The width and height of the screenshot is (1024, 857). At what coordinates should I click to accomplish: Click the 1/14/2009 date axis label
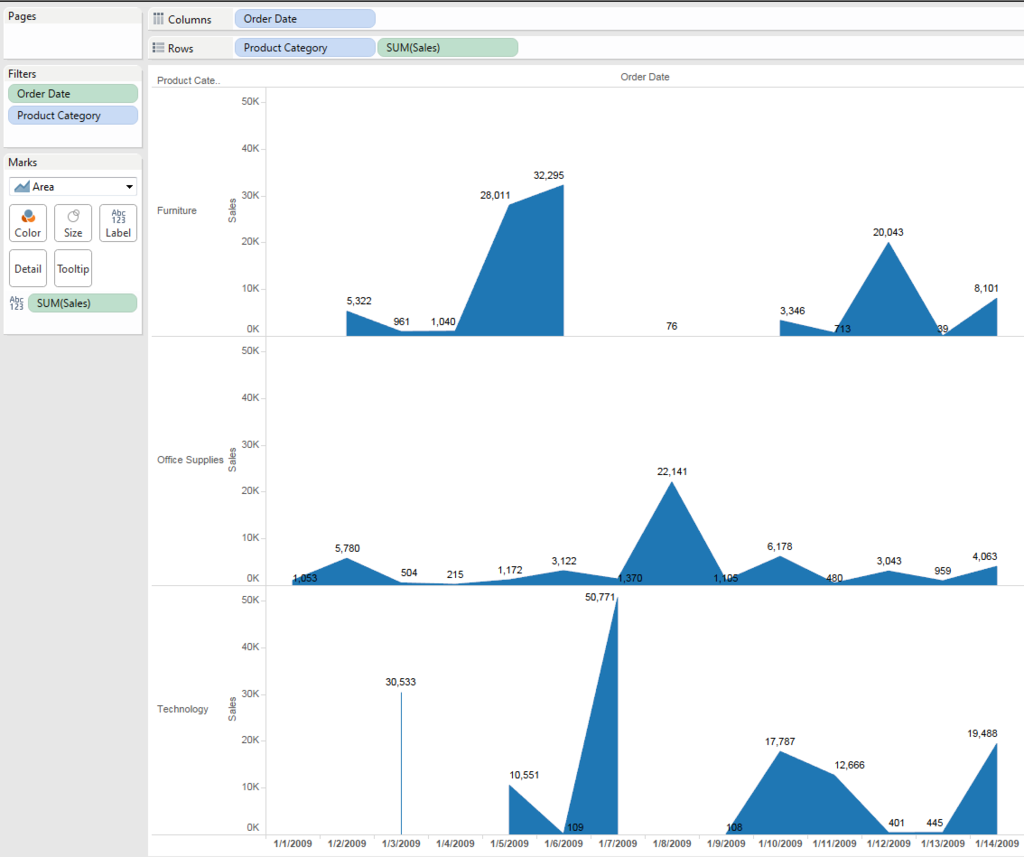click(x=997, y=843)
